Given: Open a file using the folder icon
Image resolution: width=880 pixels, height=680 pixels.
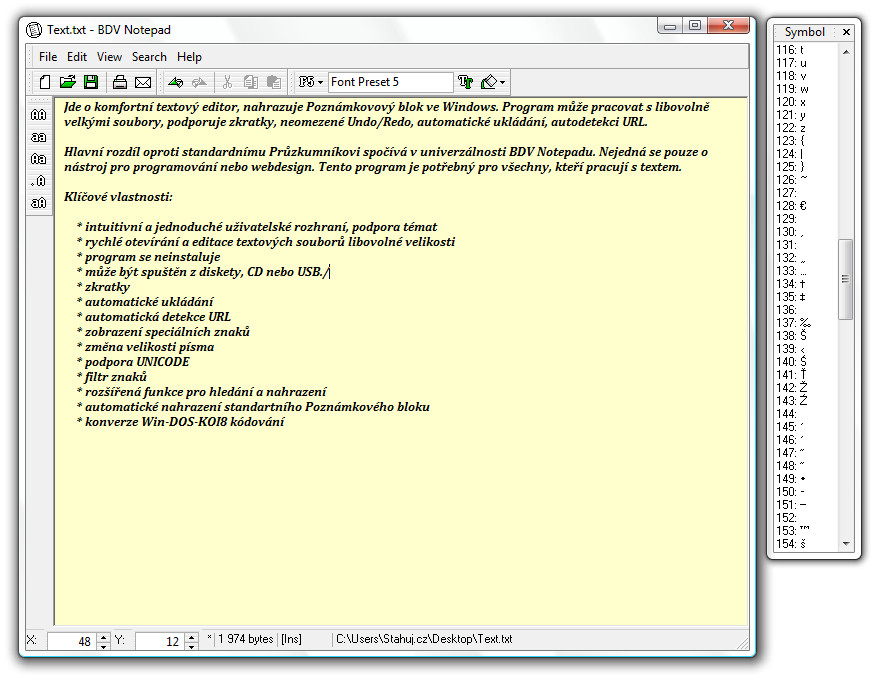Looking at the screenshot, I should pos(67,82).
